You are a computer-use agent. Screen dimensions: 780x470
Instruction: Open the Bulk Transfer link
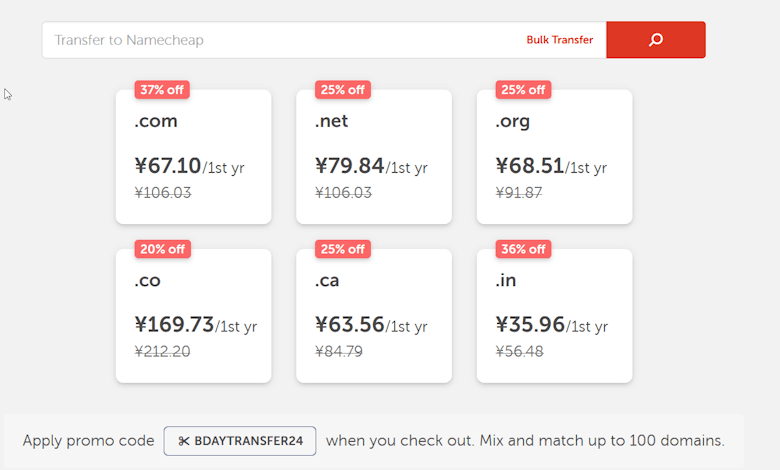coord(560,40)
